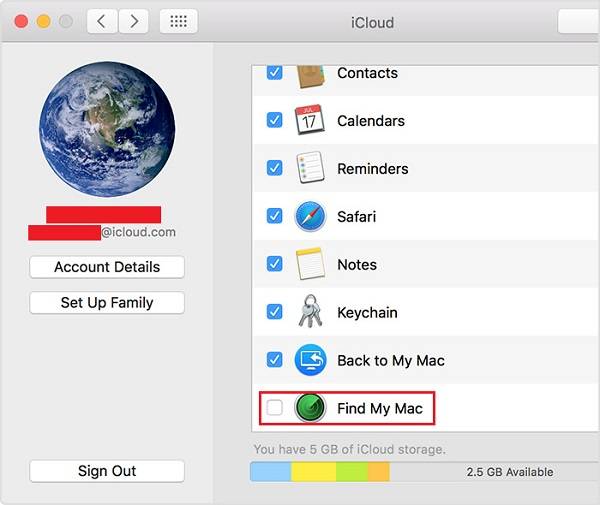This screenshot has width=600, height=505.
Task: Click the Notes notepad icon
Action: 310,264
